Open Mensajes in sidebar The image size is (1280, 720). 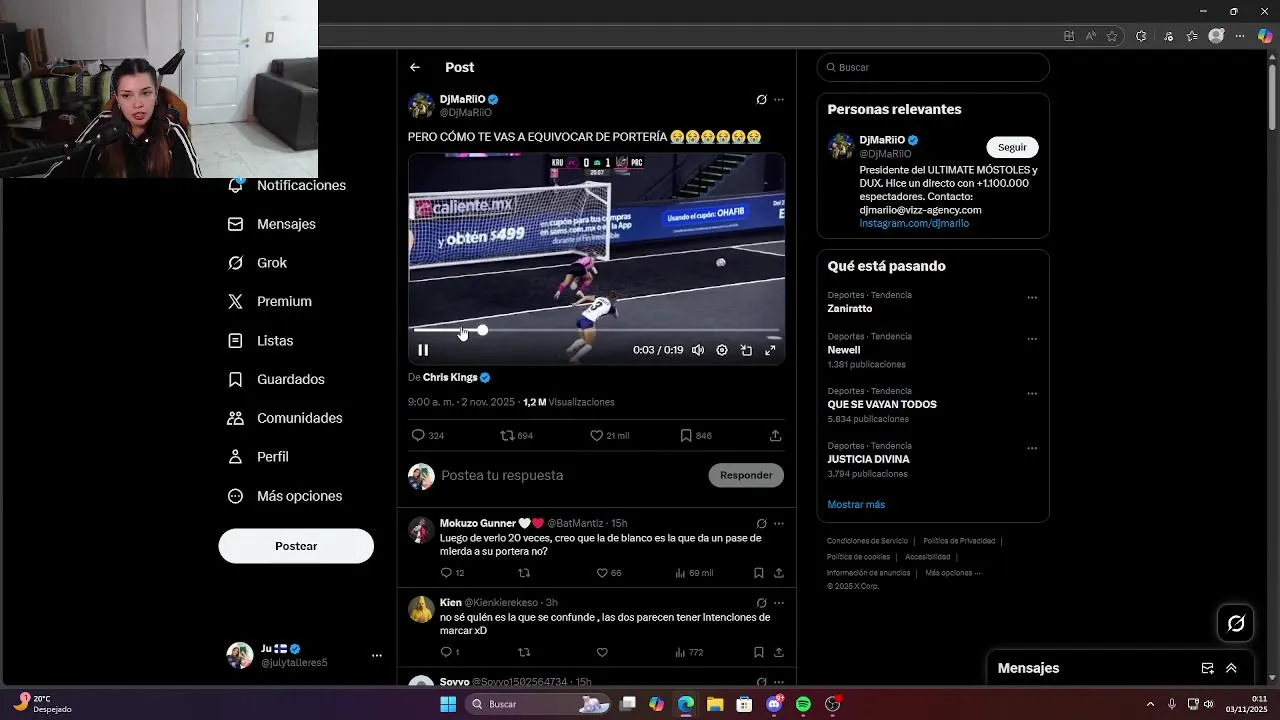click(272, 224)
